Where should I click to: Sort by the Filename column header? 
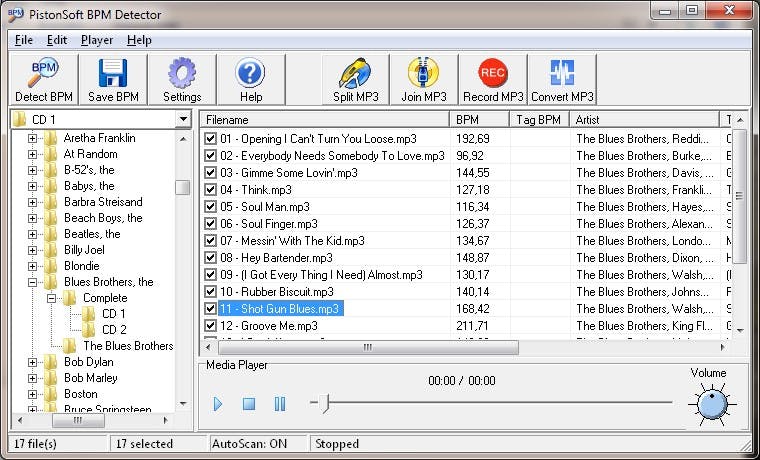click(325, 120)
